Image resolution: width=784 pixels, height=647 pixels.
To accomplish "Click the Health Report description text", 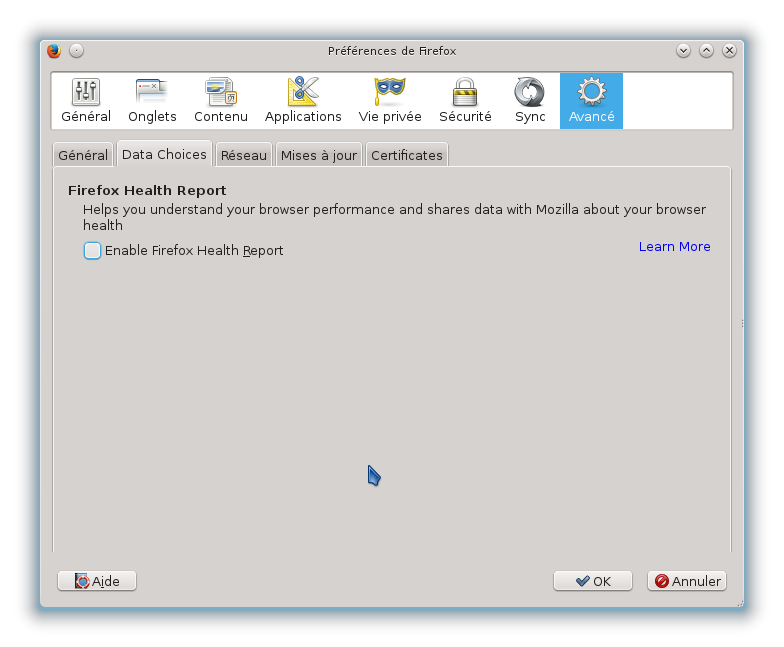I will pyautogui.click(x=394, y=217).
